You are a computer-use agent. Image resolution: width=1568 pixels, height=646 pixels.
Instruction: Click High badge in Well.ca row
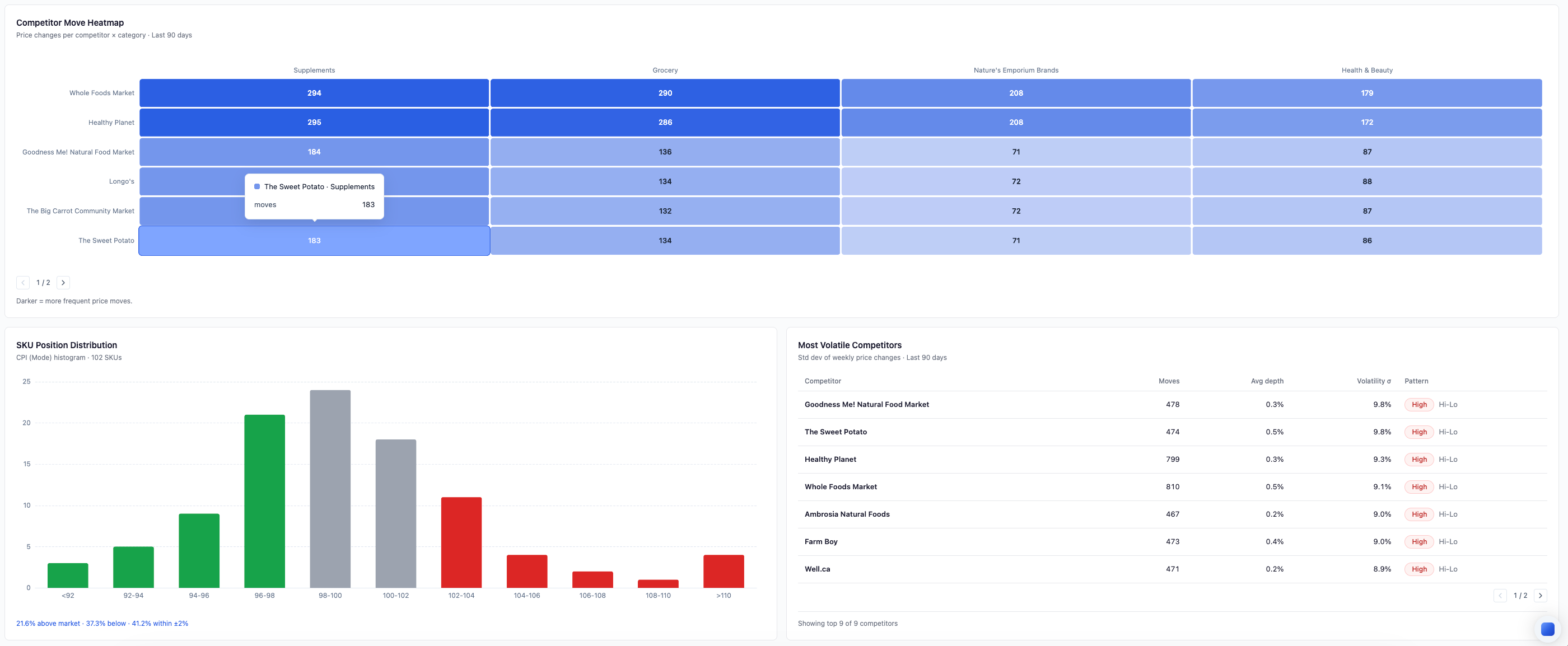[x=1419, y=569]
